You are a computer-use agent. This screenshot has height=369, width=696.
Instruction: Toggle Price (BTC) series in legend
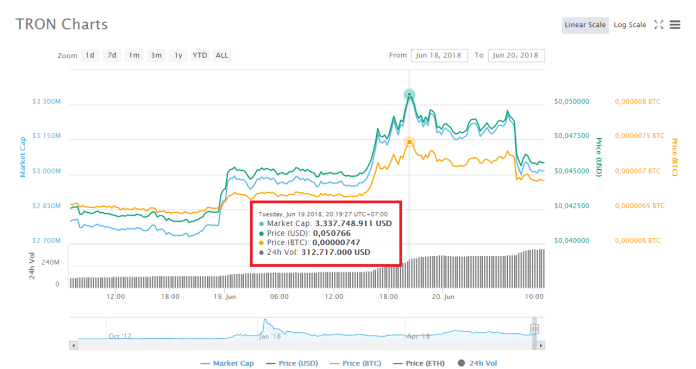[x=356, y=363]
